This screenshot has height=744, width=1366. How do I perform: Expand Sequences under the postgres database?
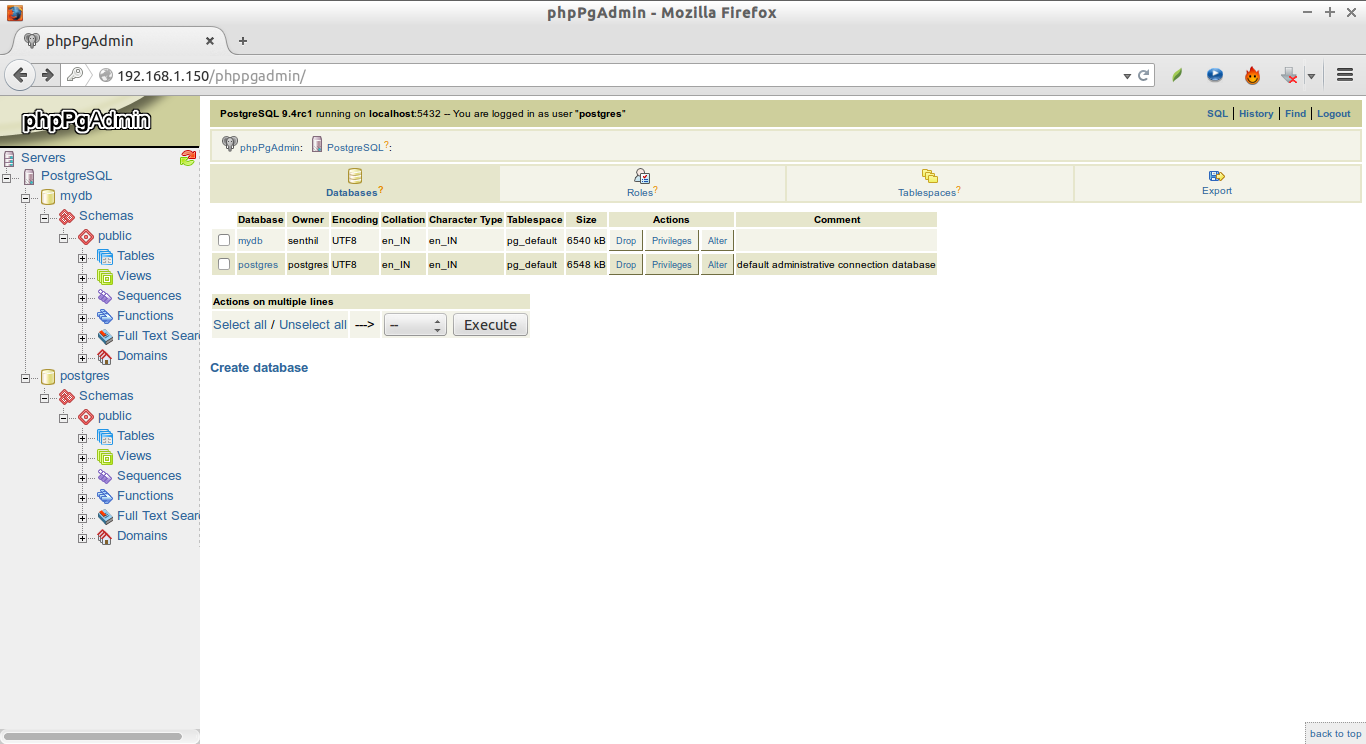pos(83,477)
